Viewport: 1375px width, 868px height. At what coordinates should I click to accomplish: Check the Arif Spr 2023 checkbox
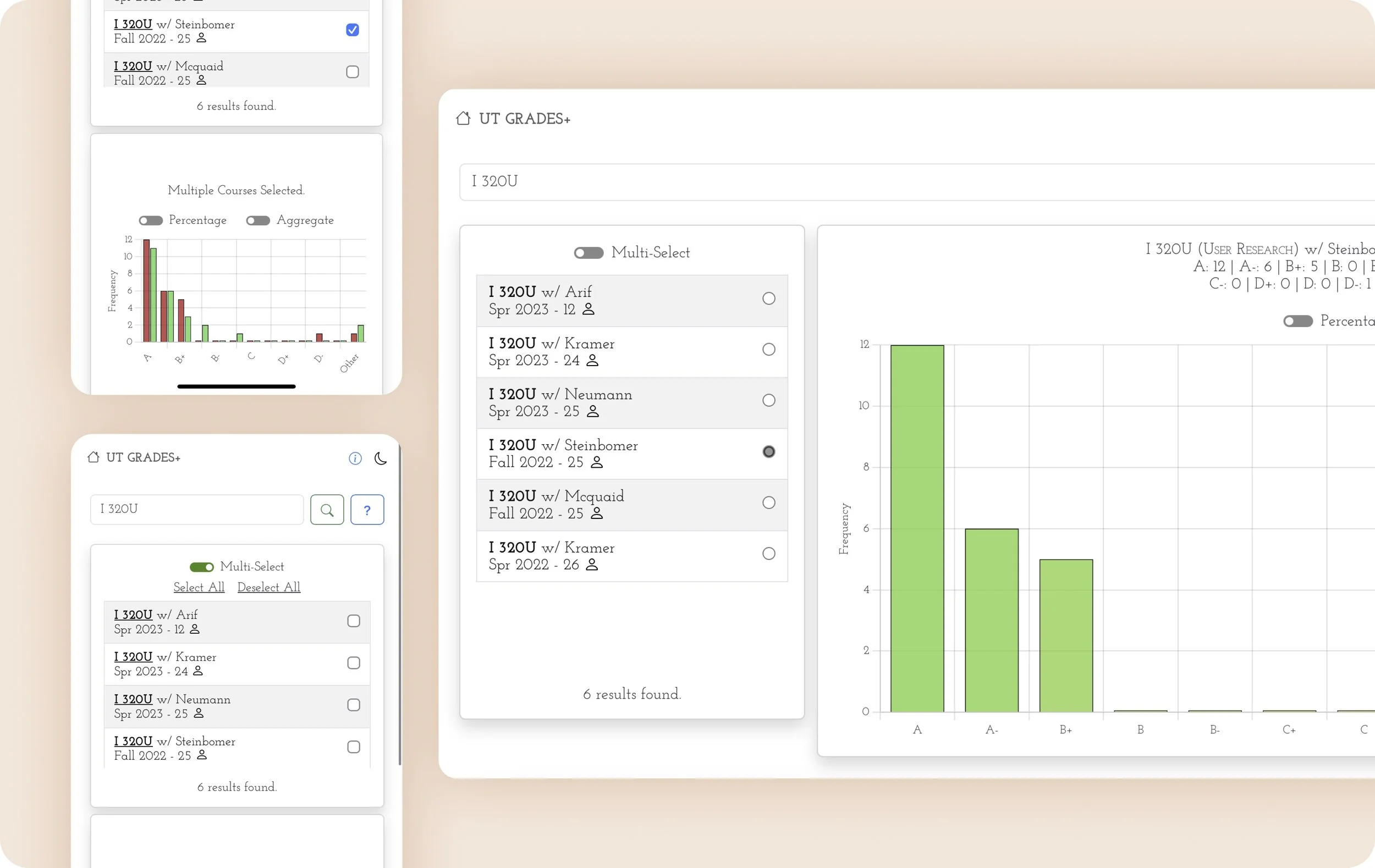[x=354, y=621]
